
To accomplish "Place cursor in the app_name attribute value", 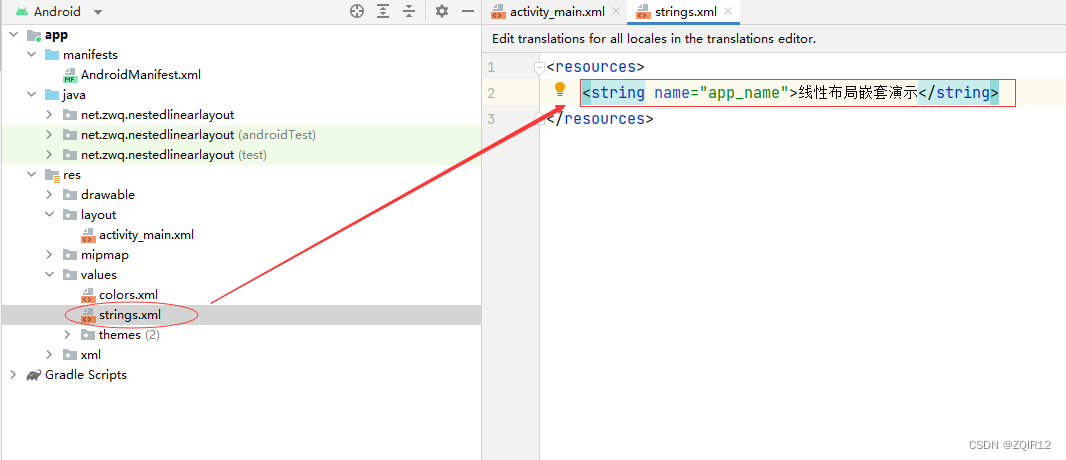I will point(743,92).
